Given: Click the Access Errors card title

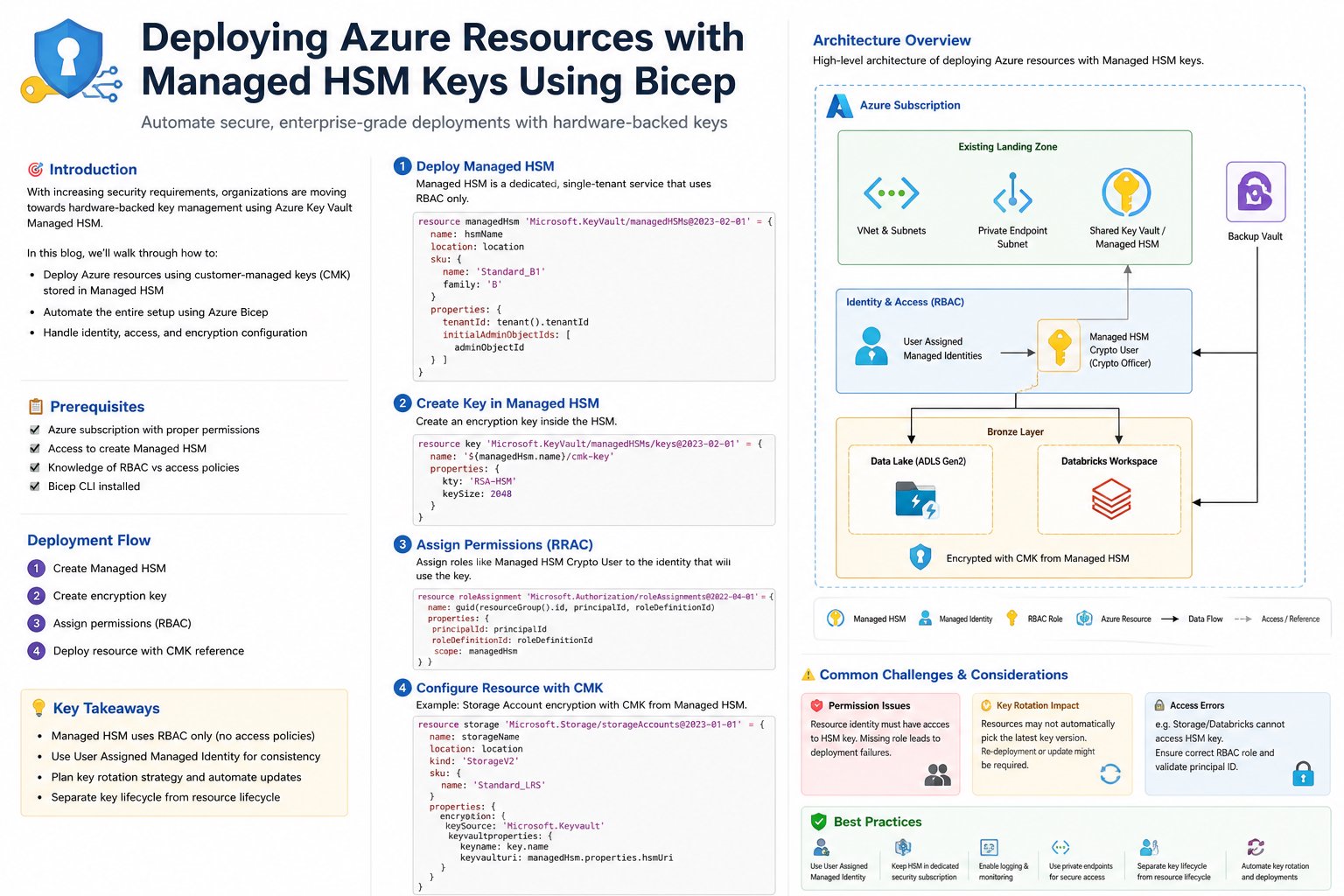Looking at the screenshot, I should (x=1197, y=705).
